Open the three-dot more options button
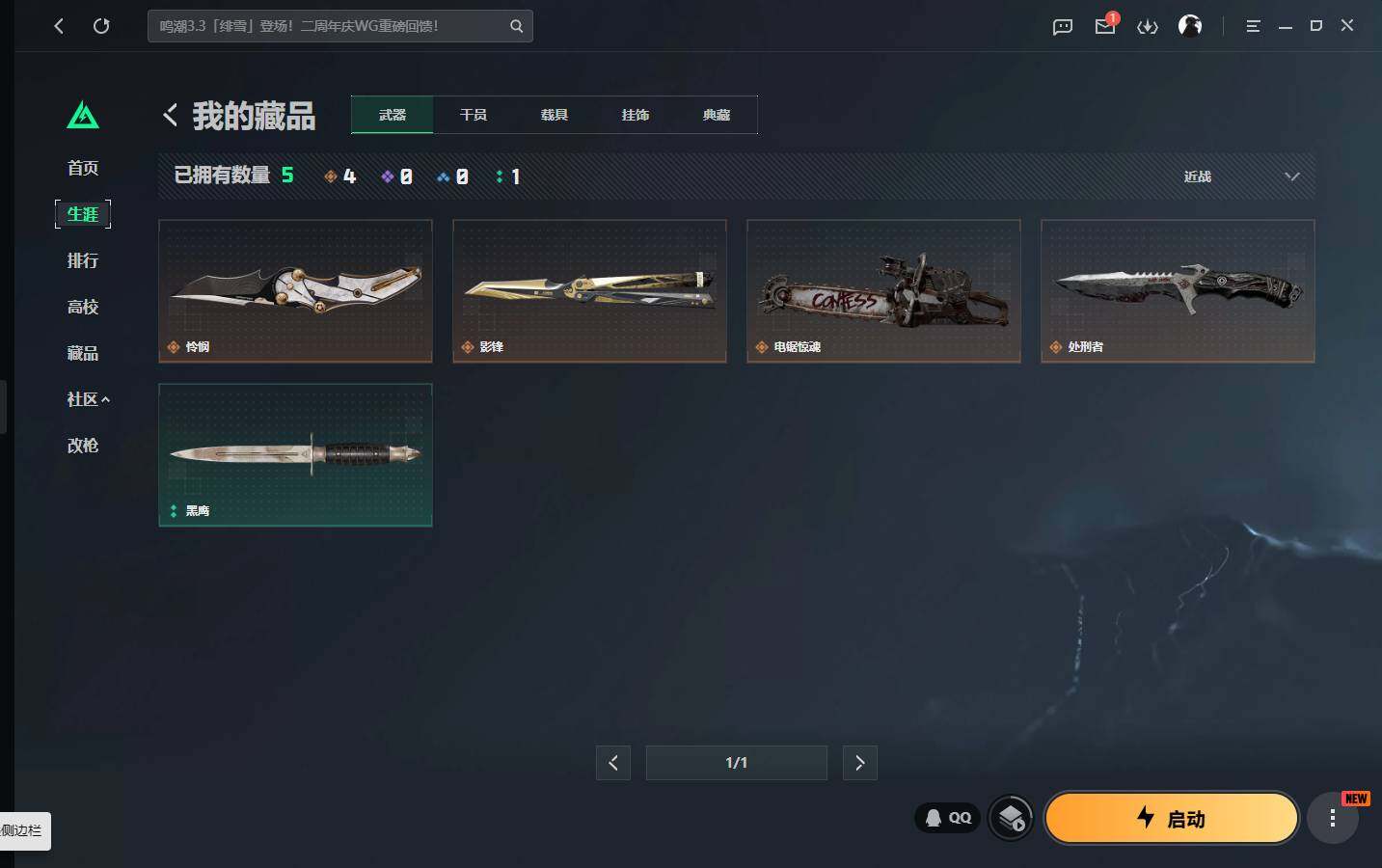The image size is (1382, 868). click(x=1333, y=819)
